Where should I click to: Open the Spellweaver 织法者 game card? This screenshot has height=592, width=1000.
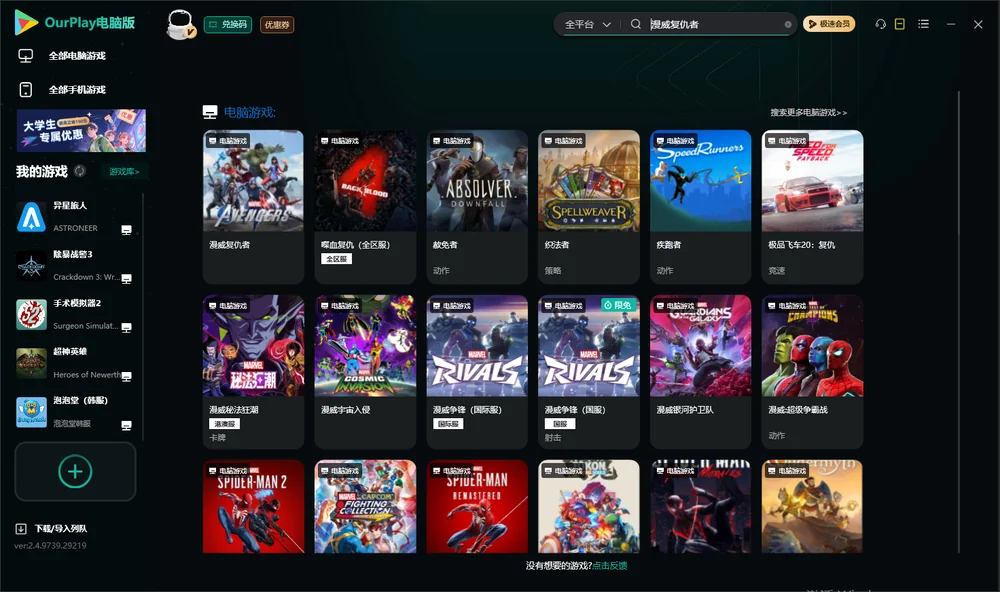coord(589,207)
